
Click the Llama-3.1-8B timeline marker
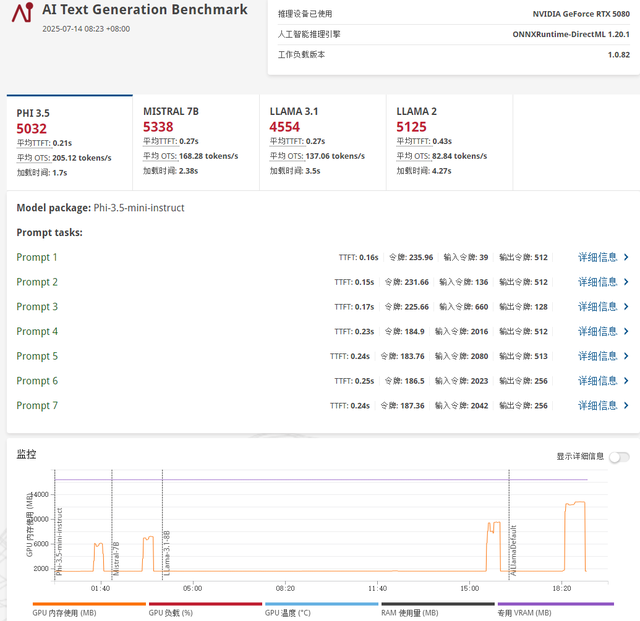point(167,553)
